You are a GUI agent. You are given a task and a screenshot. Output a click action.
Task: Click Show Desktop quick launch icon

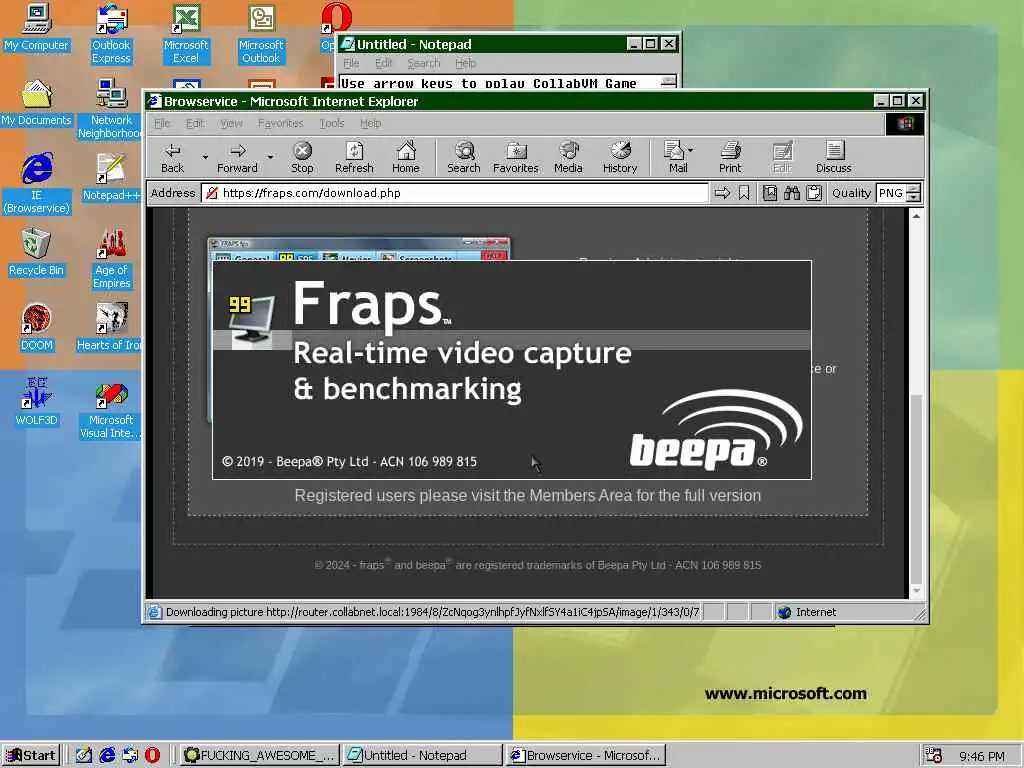pyautogui.click(x=84, y=756)
